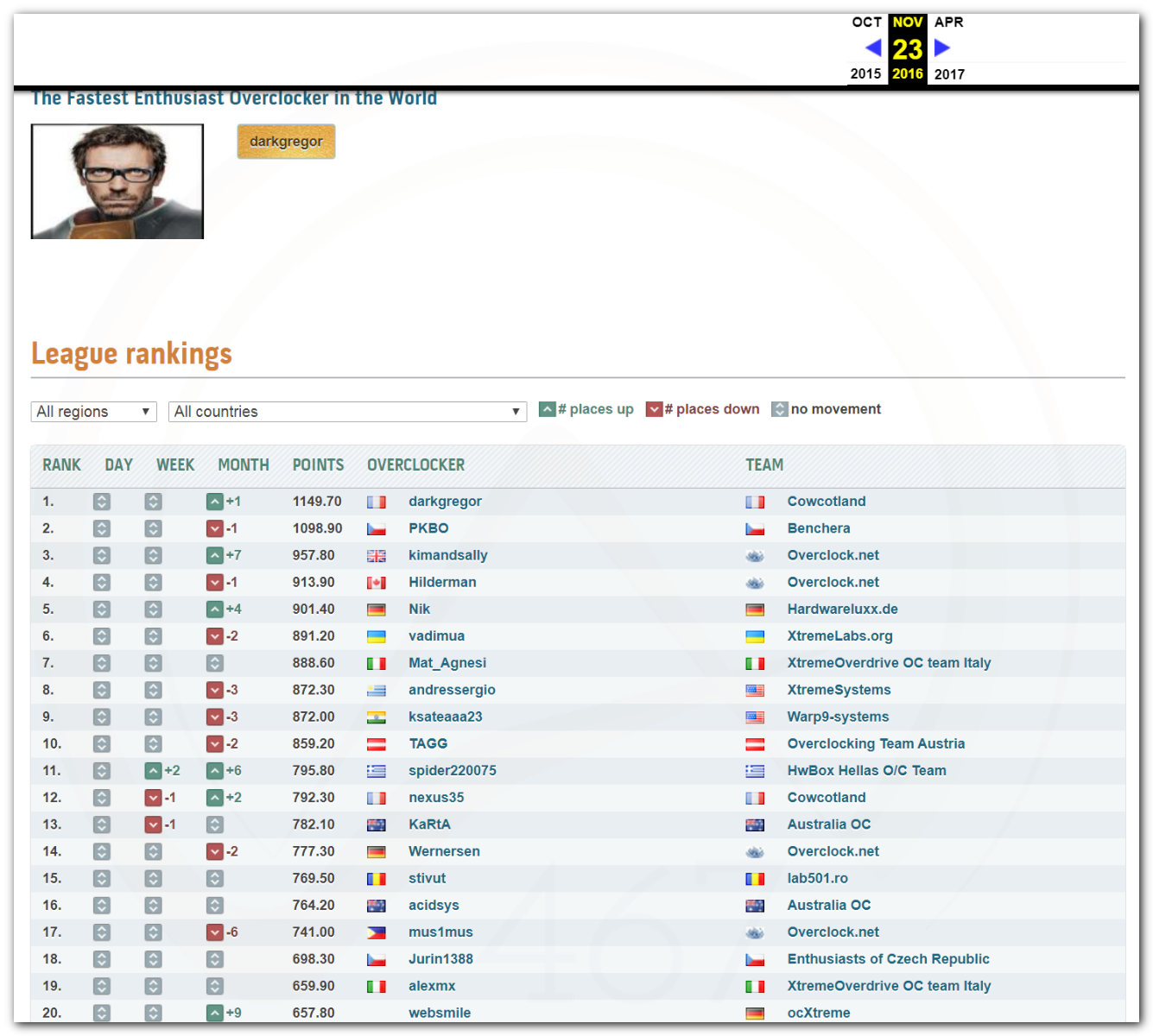Viewport: 1153px width, 1036px height.
Task: Click darkgregor's profile photo
Action: 117,181
